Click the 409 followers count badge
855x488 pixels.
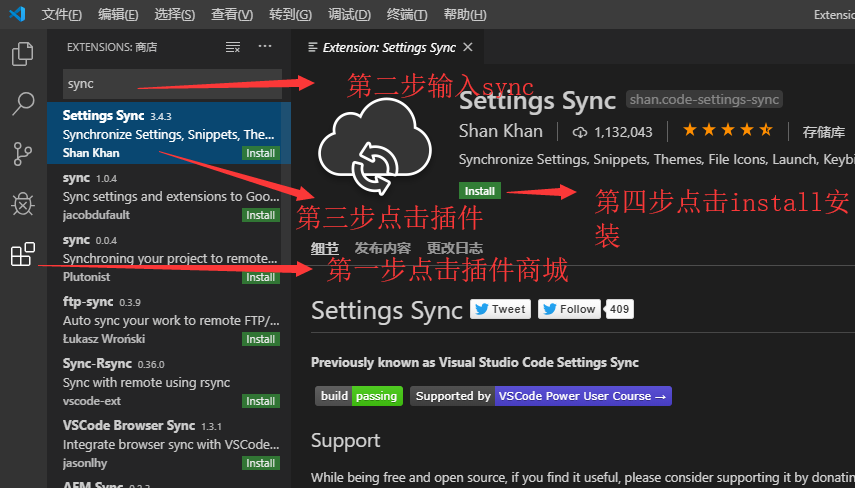tap(619, 309)
